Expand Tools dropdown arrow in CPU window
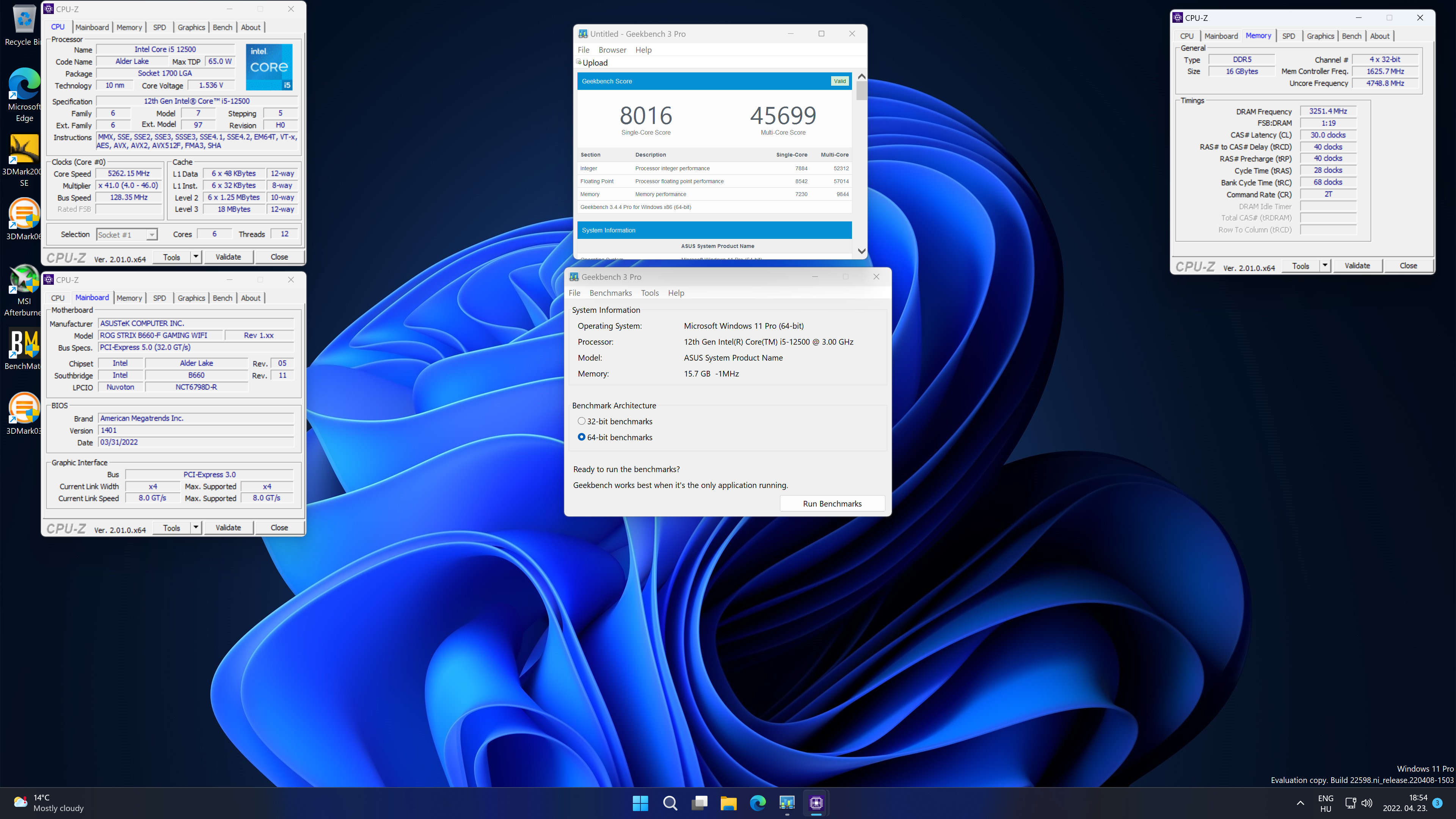1456x819 pixels. pos(196,257)
